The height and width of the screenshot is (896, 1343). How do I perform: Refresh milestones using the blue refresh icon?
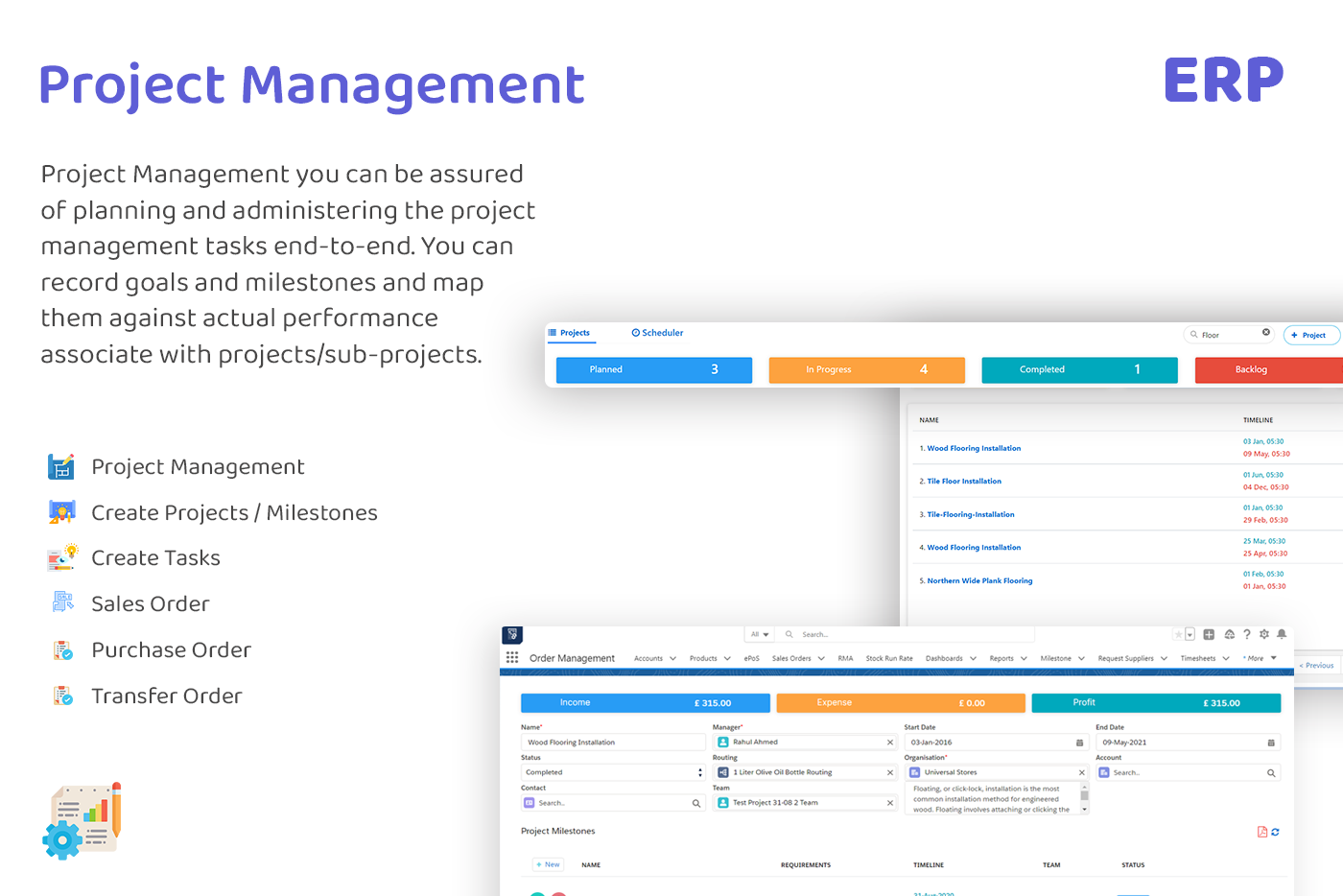tap(1277, 832)
